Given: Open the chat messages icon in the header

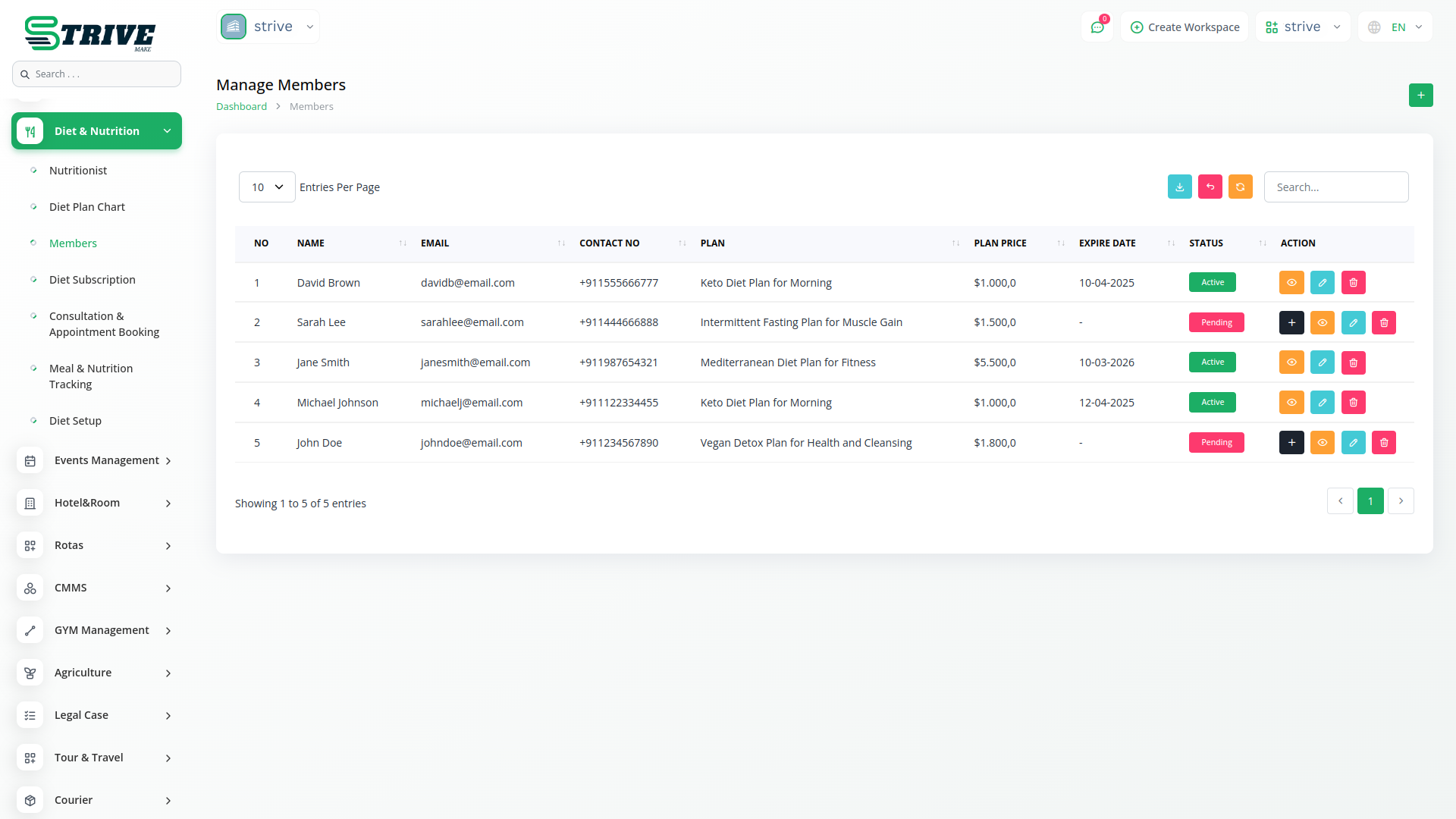Looking at the screenshot, I should tap(1097, 27).
